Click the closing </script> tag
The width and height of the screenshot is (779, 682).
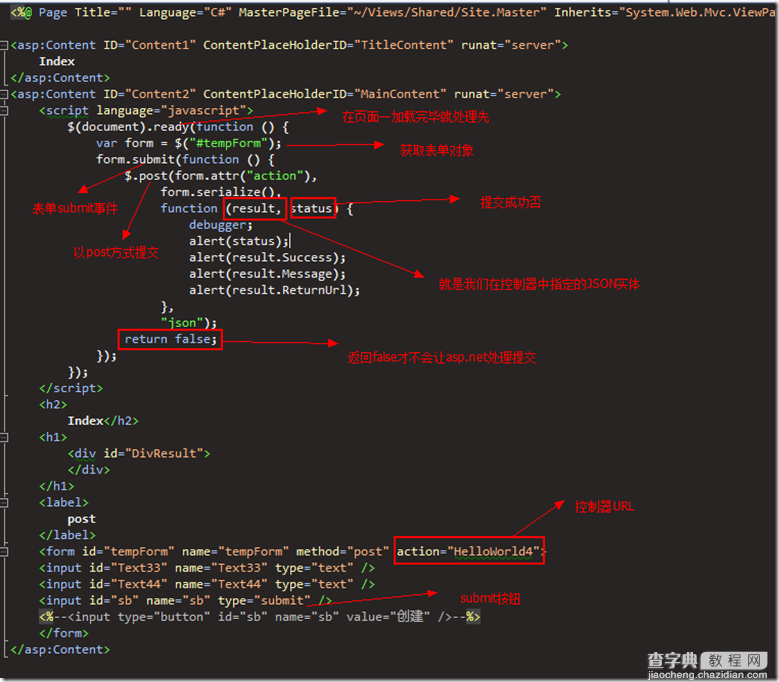click(71, 388)
